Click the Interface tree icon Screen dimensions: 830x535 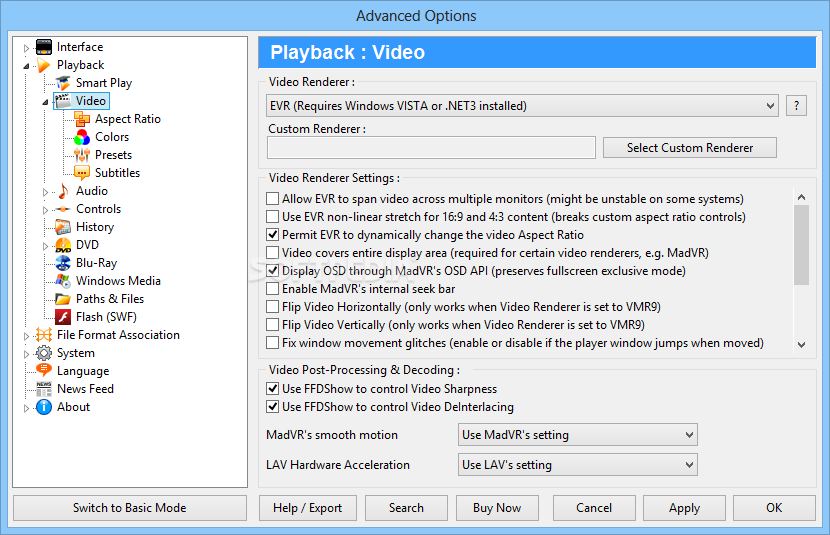pyautogui.click(x=43, y=47)
